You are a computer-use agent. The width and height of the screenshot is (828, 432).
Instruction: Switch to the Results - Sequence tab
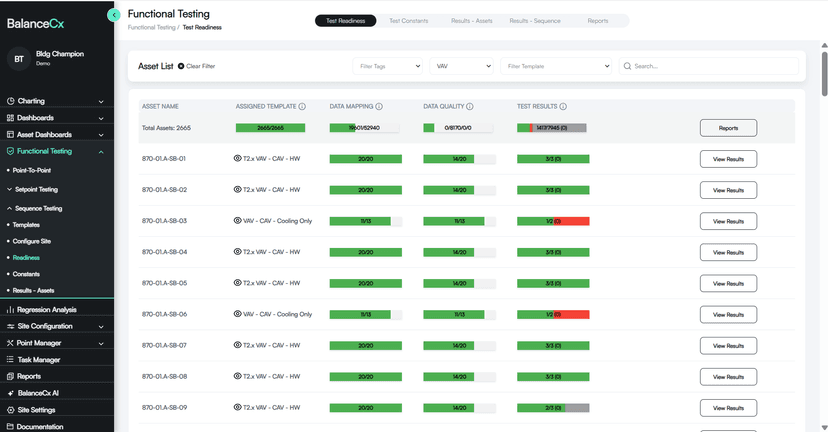(x=533, y=20)
